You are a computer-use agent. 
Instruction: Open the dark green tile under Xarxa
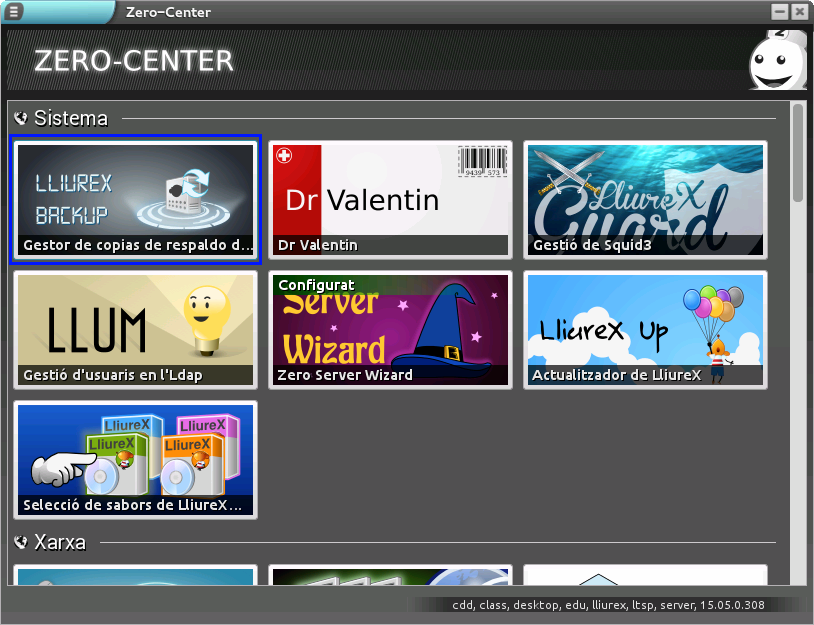[391, 575]
